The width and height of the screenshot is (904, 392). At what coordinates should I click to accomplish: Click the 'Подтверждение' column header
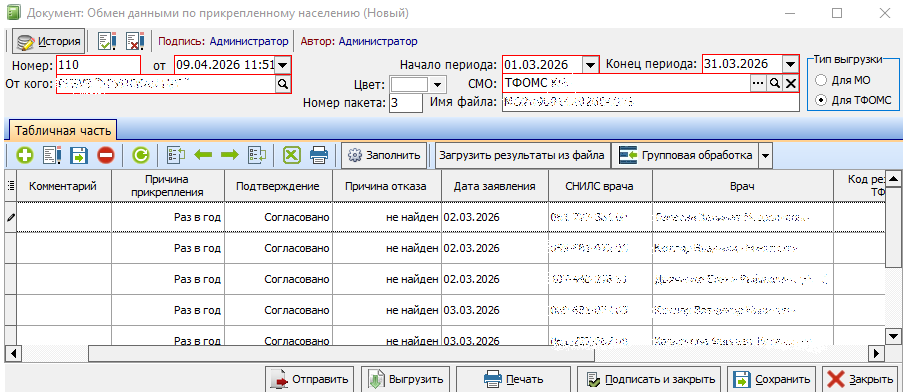click(278, 186)
